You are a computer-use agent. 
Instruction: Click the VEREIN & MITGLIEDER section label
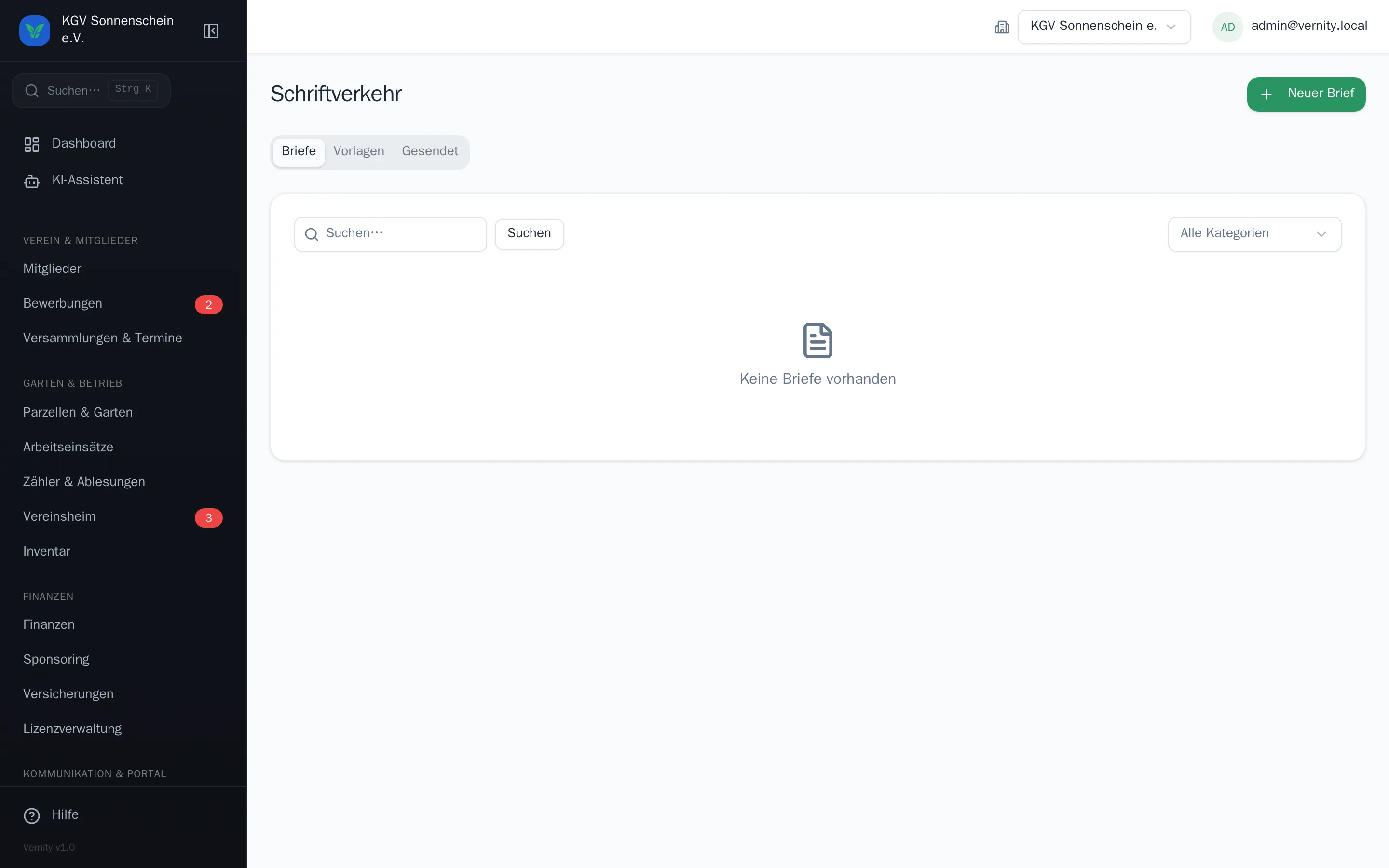81,241
